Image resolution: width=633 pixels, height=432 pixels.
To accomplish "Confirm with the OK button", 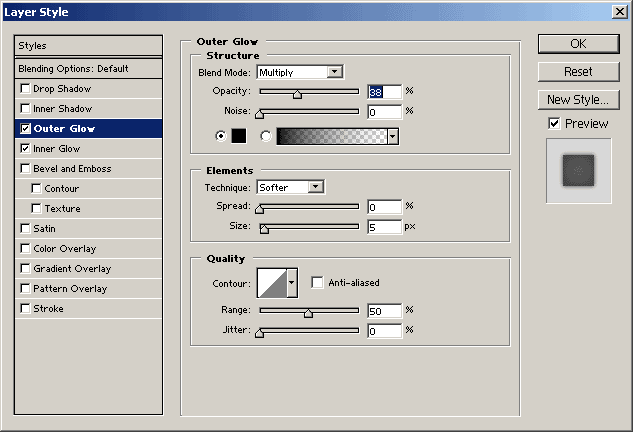I will click(x=579, y=44).
